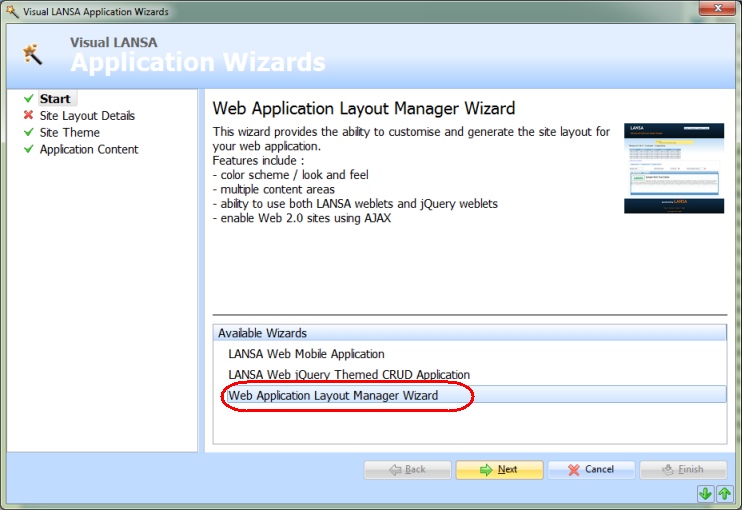The height and width of the screenshot is (510, 742).
Task: Click the site layout preview thumbnail
Action: click(674, 168)
